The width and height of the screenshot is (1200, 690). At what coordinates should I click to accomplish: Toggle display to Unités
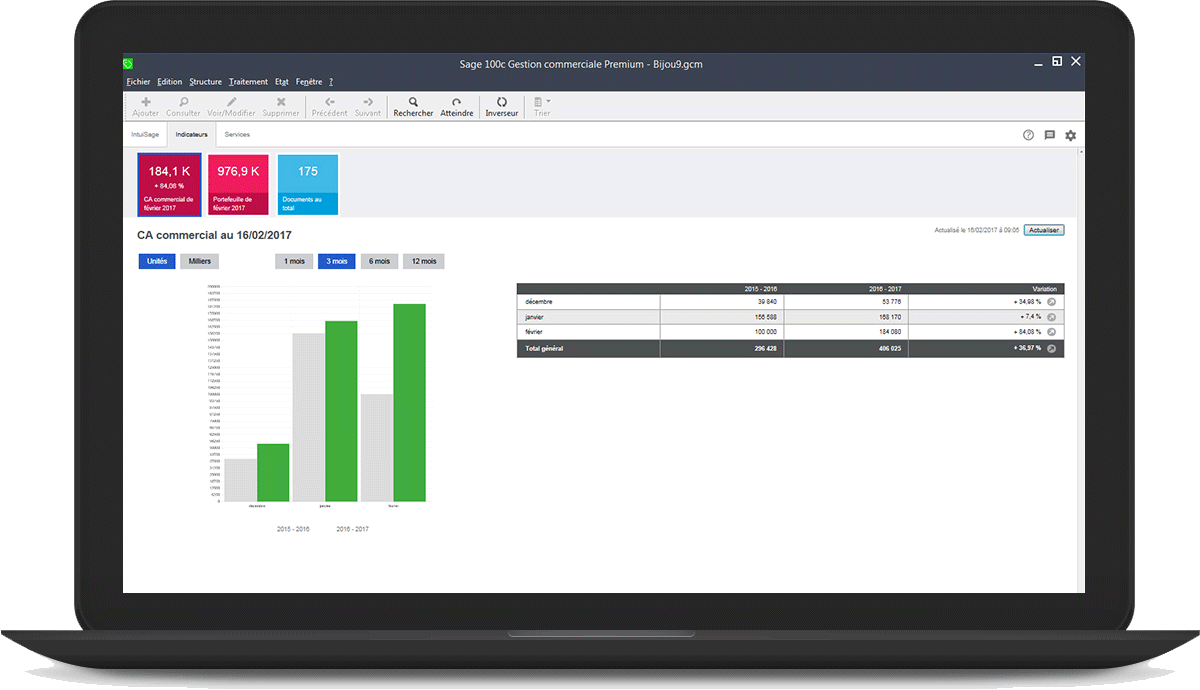157,261
